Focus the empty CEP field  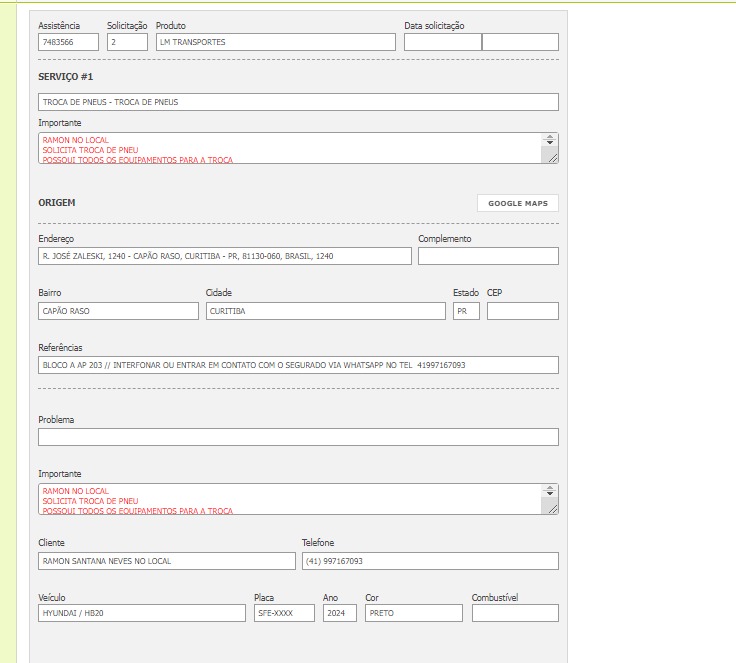tap(522, 311)
